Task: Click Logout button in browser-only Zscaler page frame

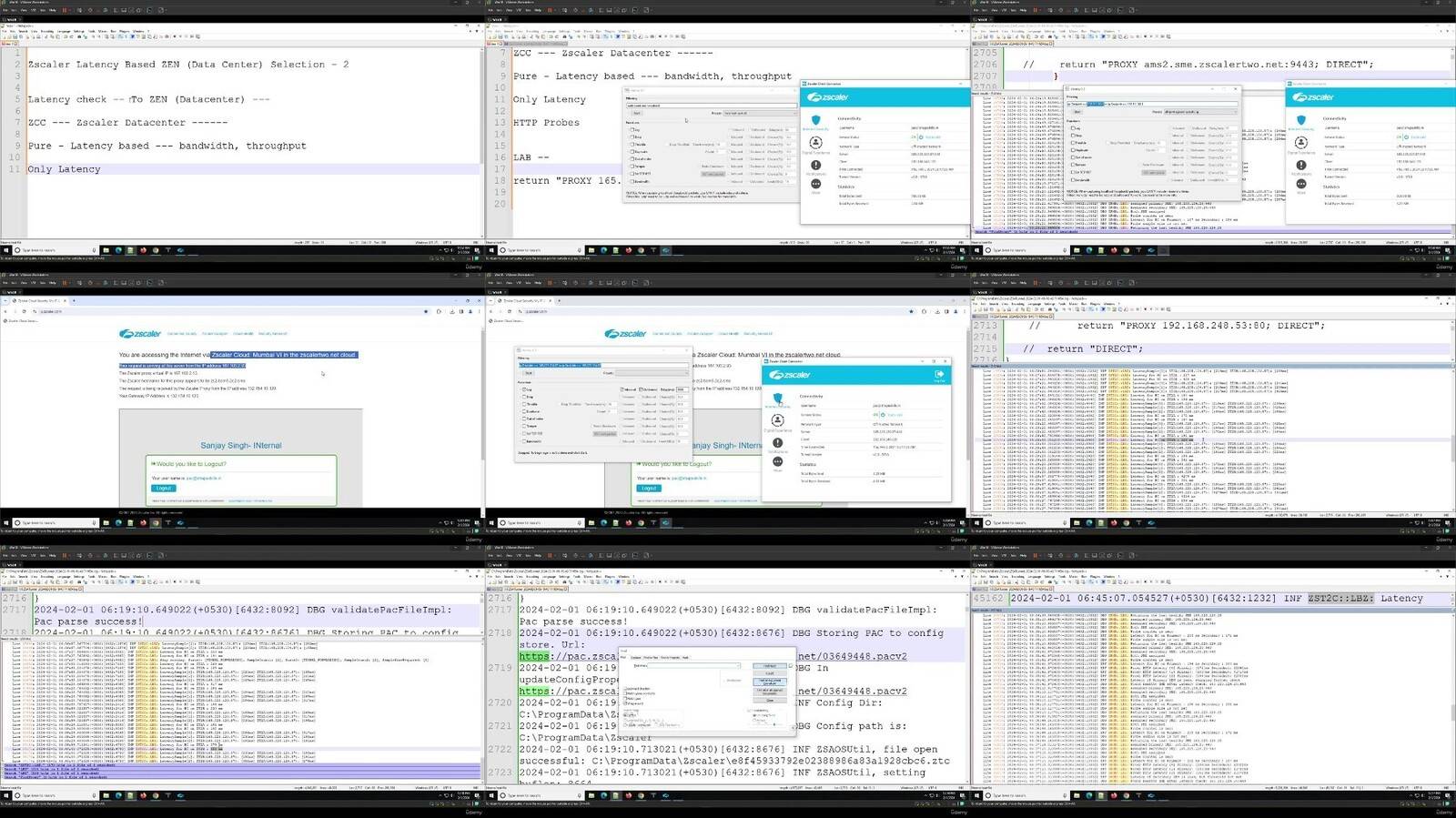Action: 163,489
